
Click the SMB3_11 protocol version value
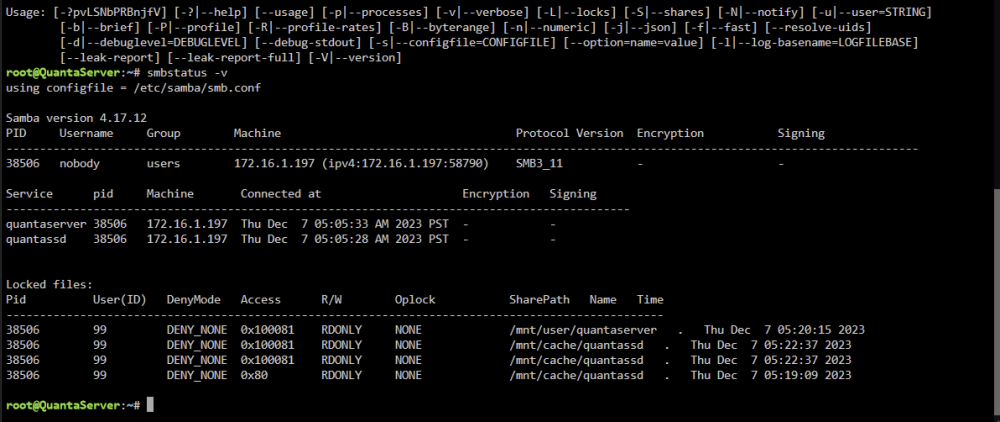[539, 164]
